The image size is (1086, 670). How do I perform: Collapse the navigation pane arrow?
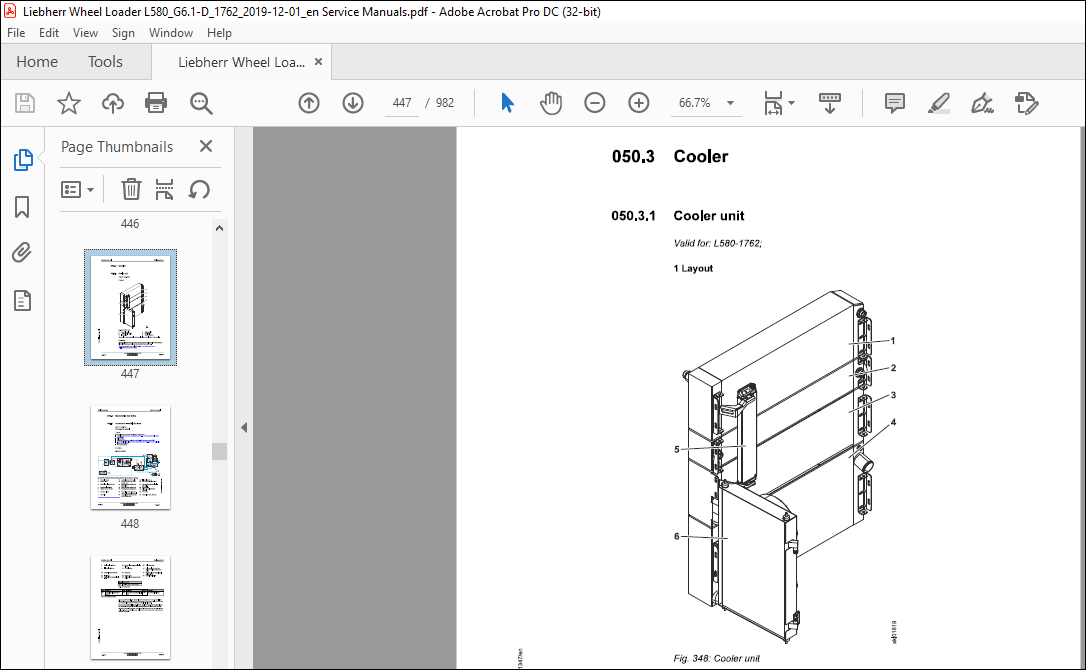pyautogui.click(x=244, y=427)
